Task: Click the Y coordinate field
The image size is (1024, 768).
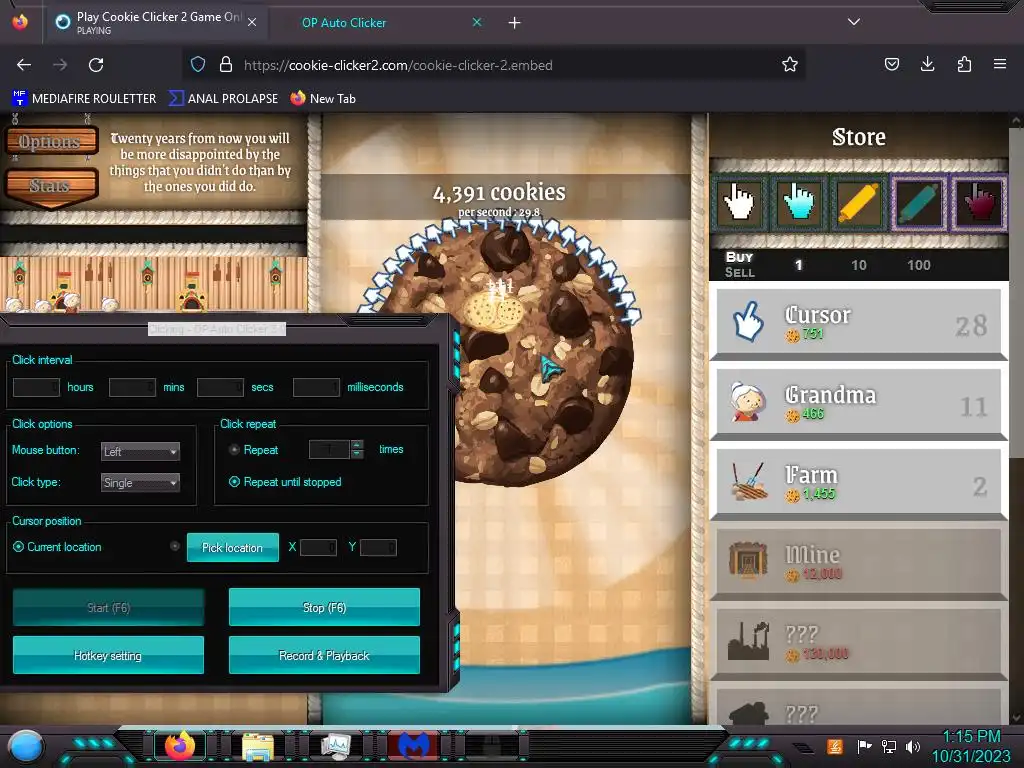Action: coord(378,547)
